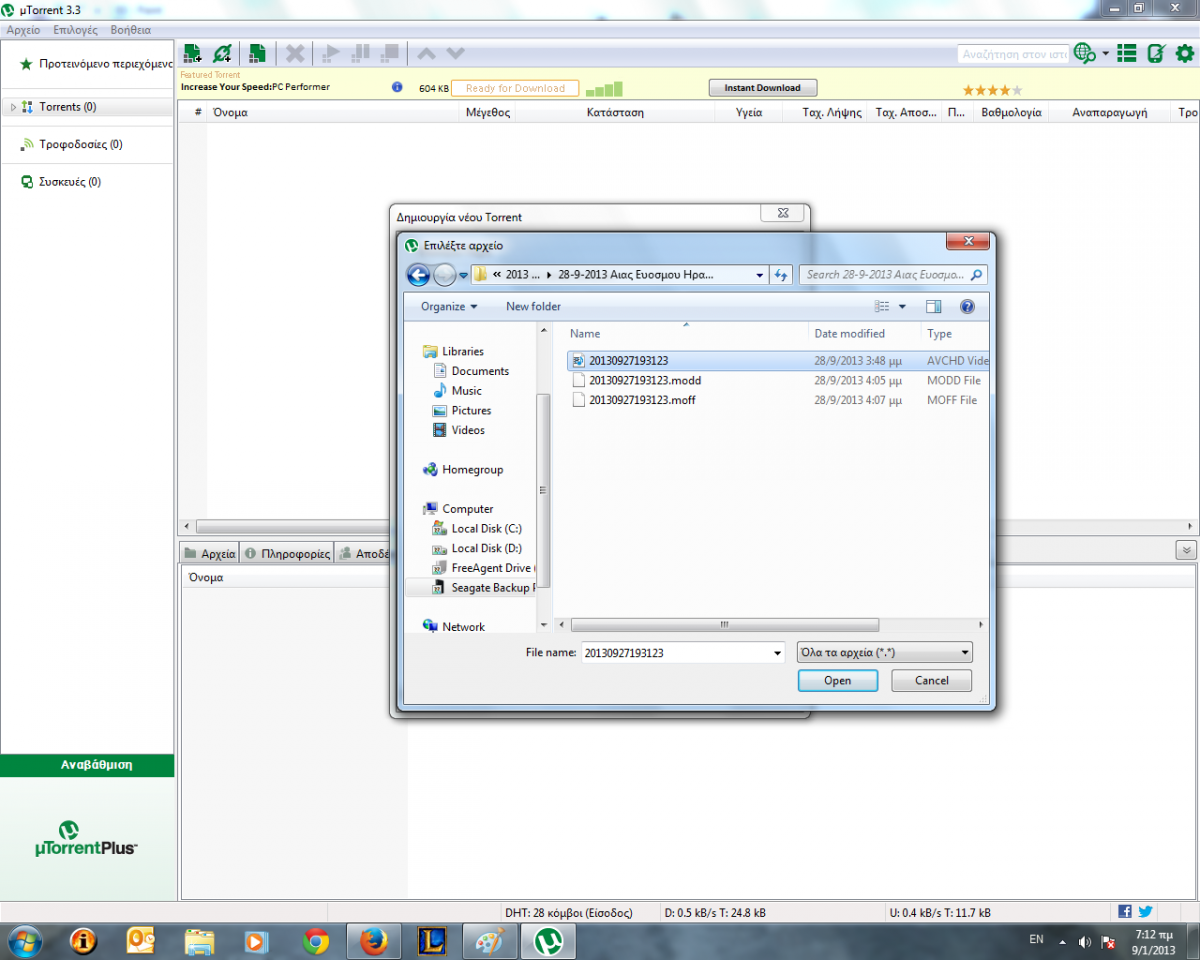
Task: Switch to the Αρχεία tab
Action: tap(210, 553)
